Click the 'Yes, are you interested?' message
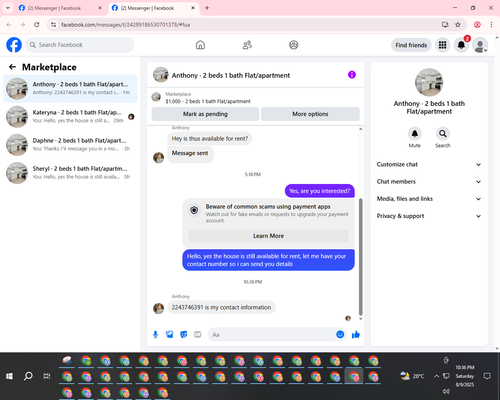Screen dimensions: 500x400 point(320,191)
